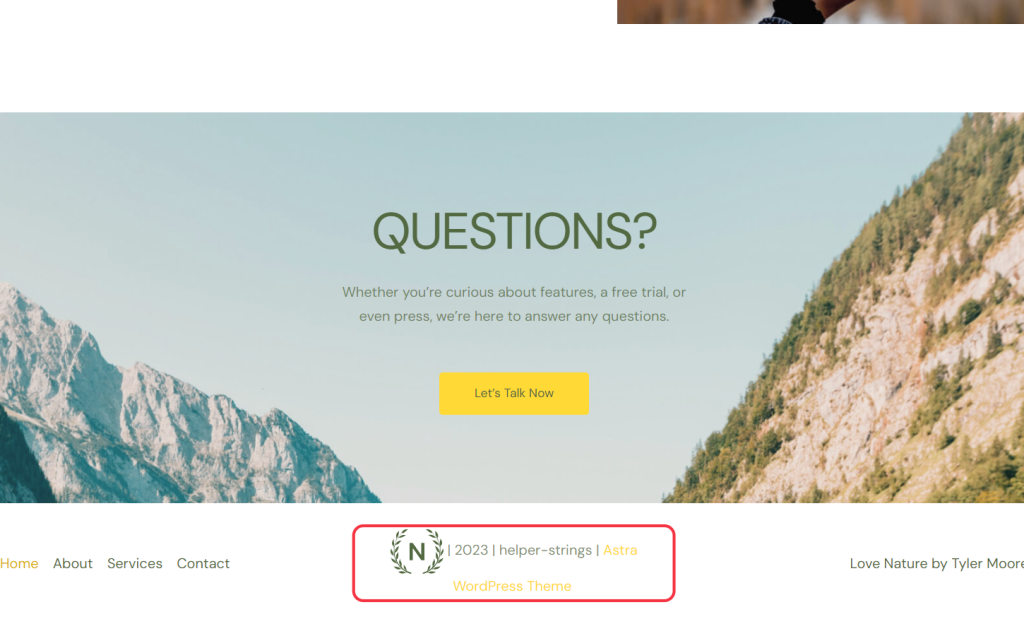The height and width of the screenshot is (624, 1024).
Task: Click the 2023 copyright year text
Action: point(472,550)
